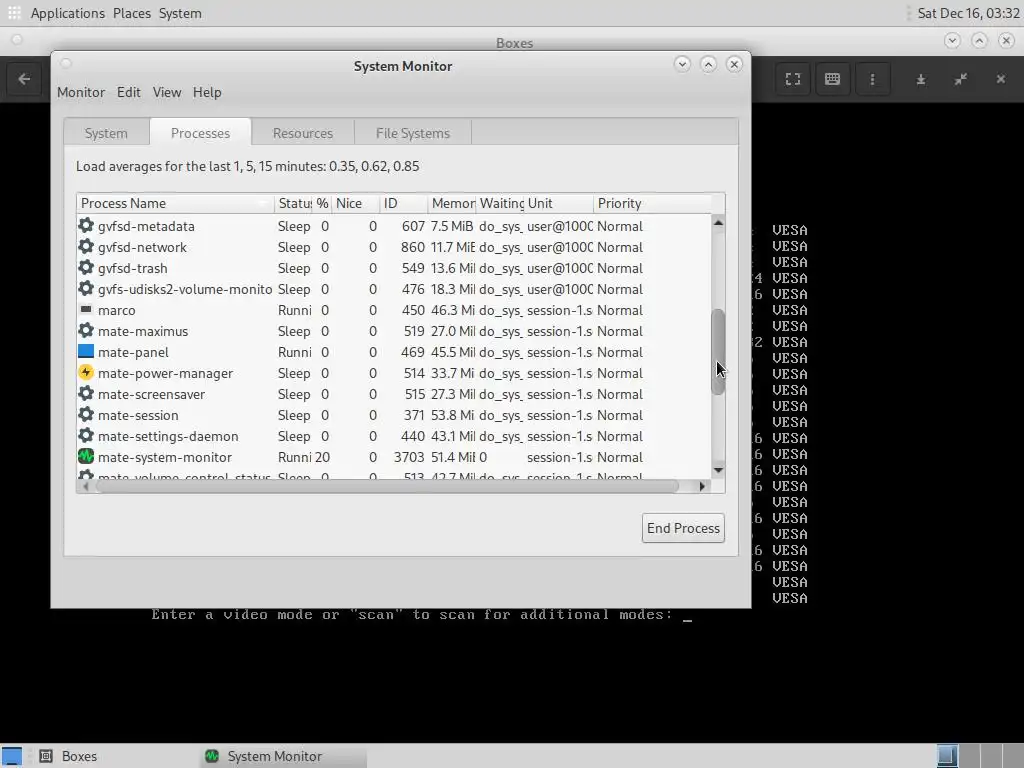Click the blue mate-panel process icon

86,351
